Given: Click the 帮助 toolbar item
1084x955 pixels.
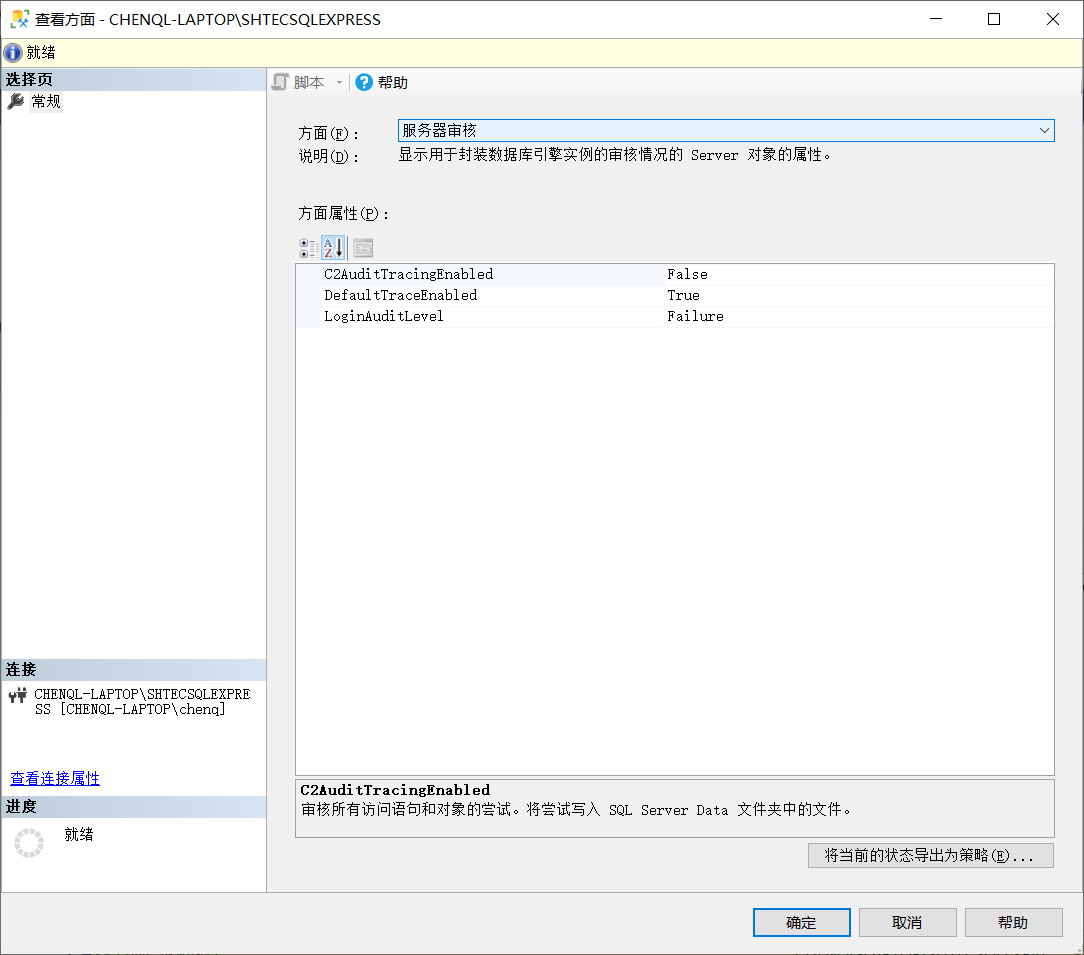Looking at the screenshot, I should 392,83.
